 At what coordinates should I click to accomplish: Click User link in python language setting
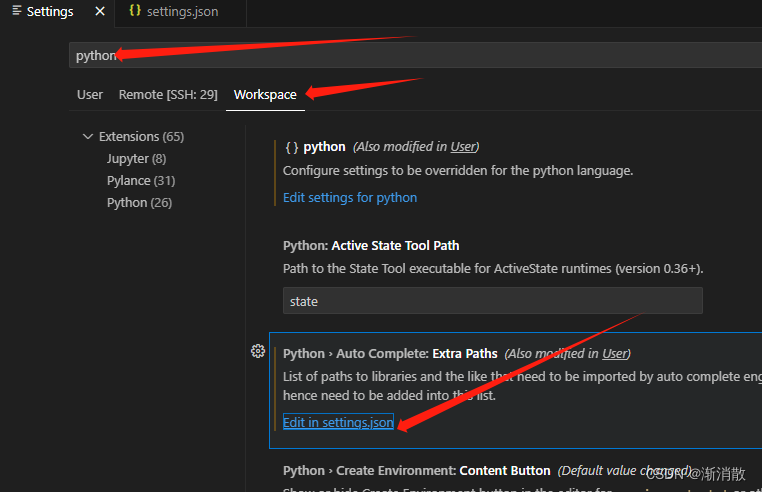[463, 147]
